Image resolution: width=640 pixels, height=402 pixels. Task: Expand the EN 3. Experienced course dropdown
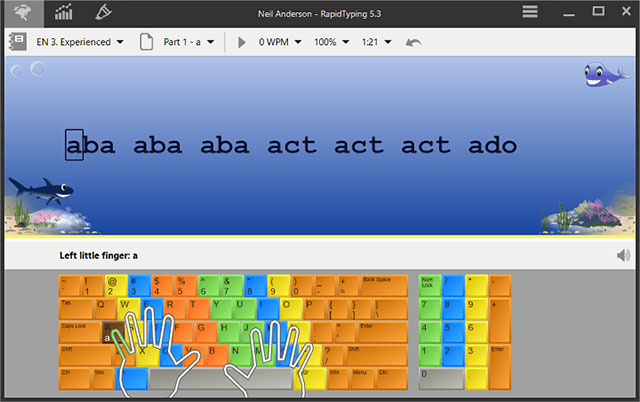(80, 42)
